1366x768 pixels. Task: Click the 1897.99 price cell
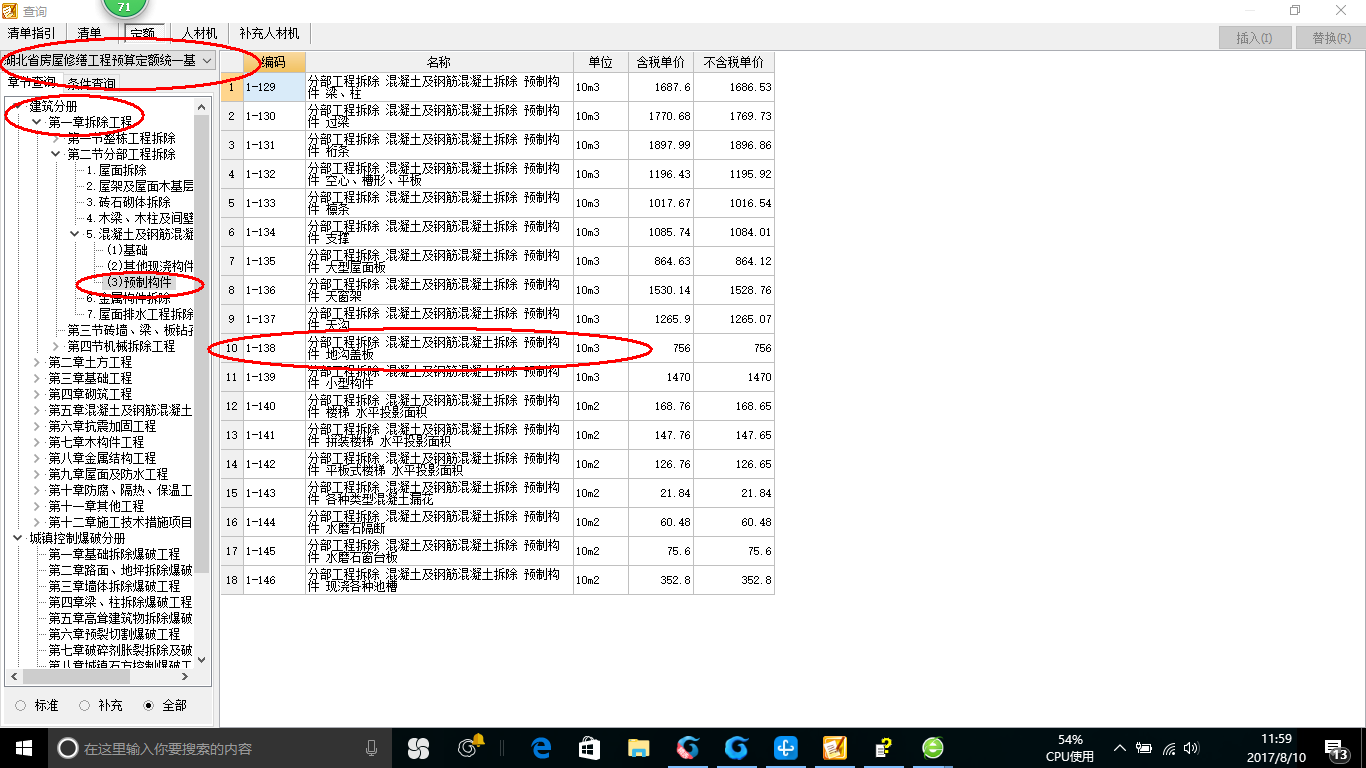click(661, 145)
